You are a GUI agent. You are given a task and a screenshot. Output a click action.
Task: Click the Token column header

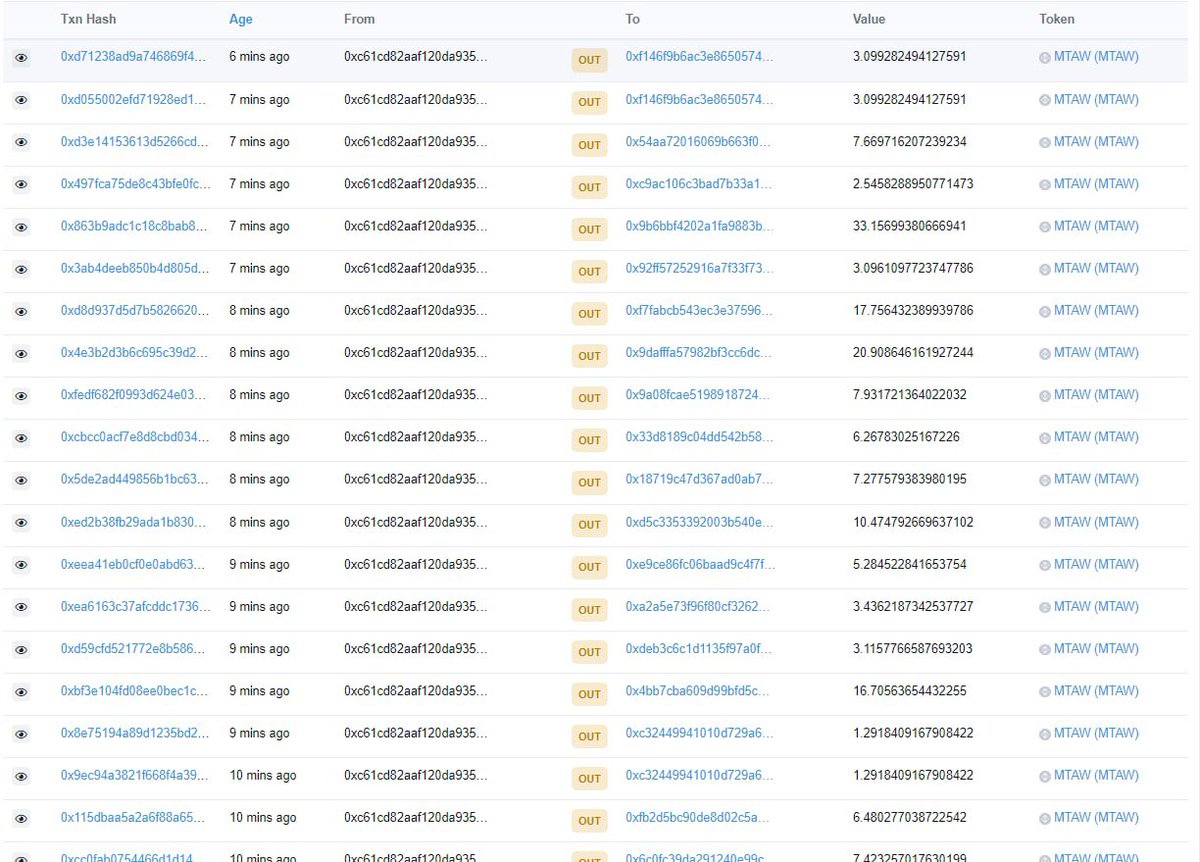(x=1057, y=19)
